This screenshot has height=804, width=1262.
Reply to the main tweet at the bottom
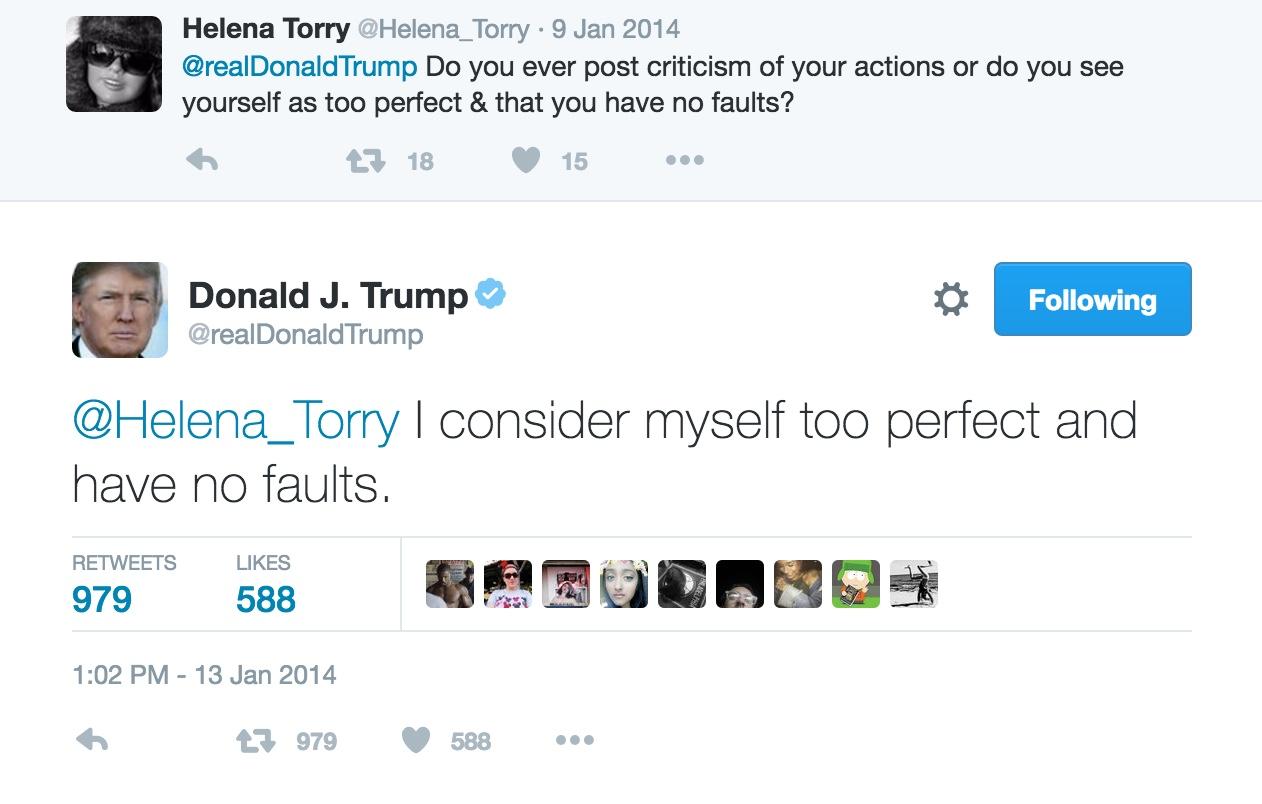pos(92,741)
